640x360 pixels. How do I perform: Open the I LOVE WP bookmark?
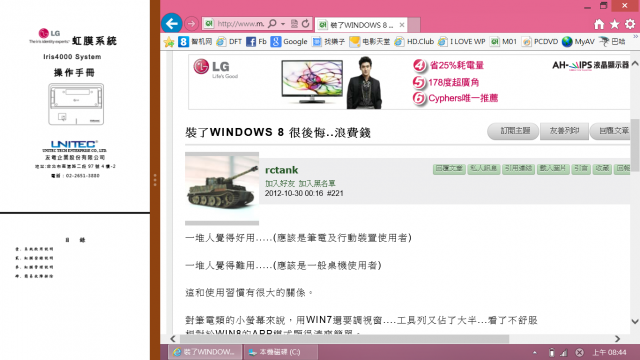click(x=462, y=42)
